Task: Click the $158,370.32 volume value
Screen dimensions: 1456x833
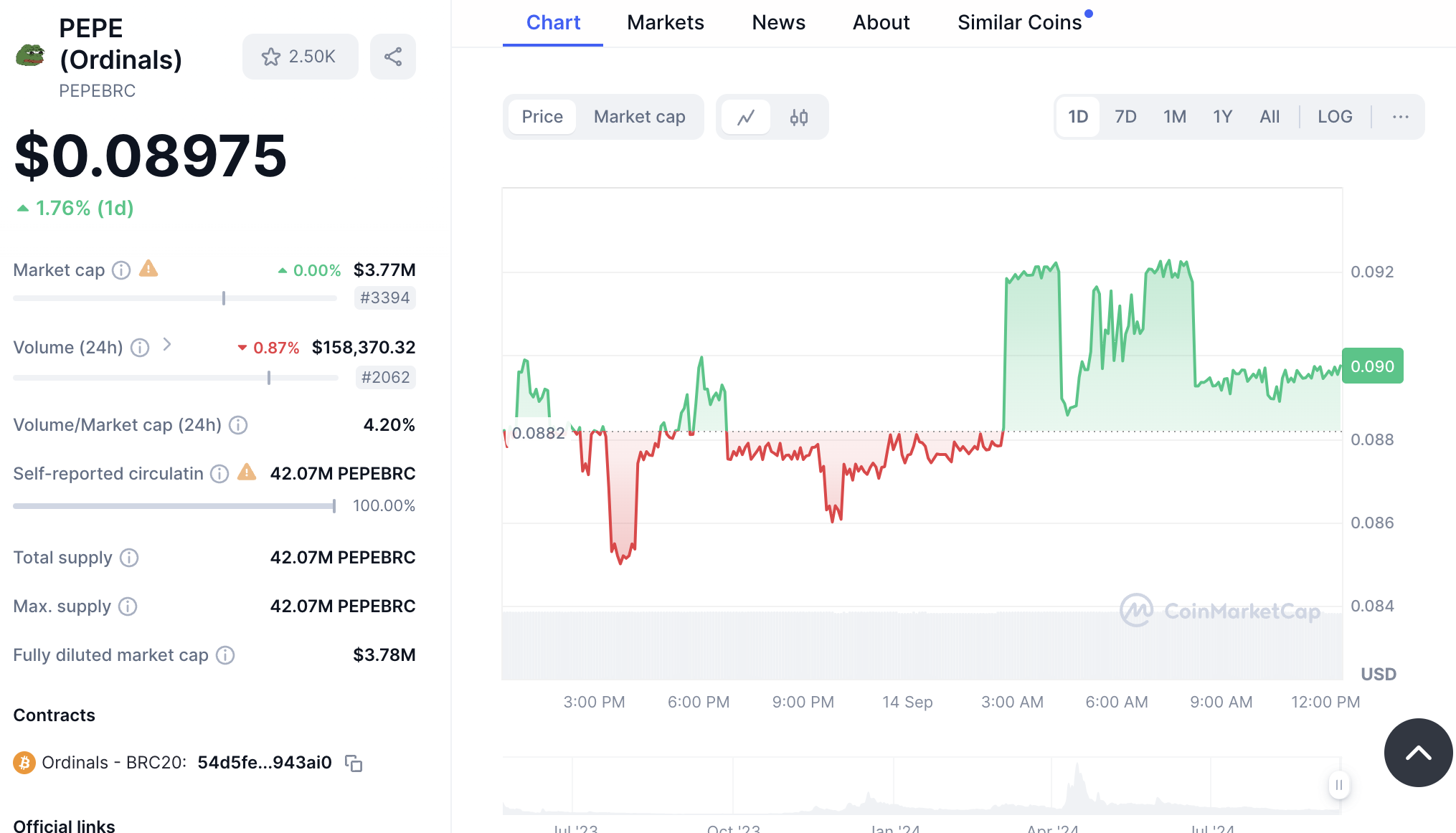Action: click(x=364, y=348)
